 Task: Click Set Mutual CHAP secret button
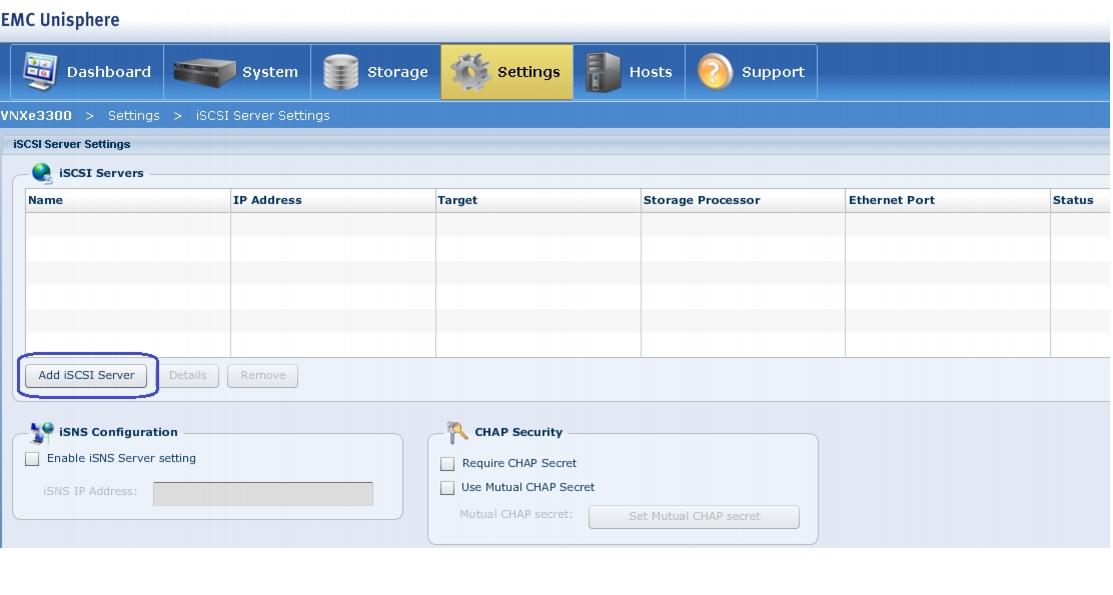coord(694,517)
